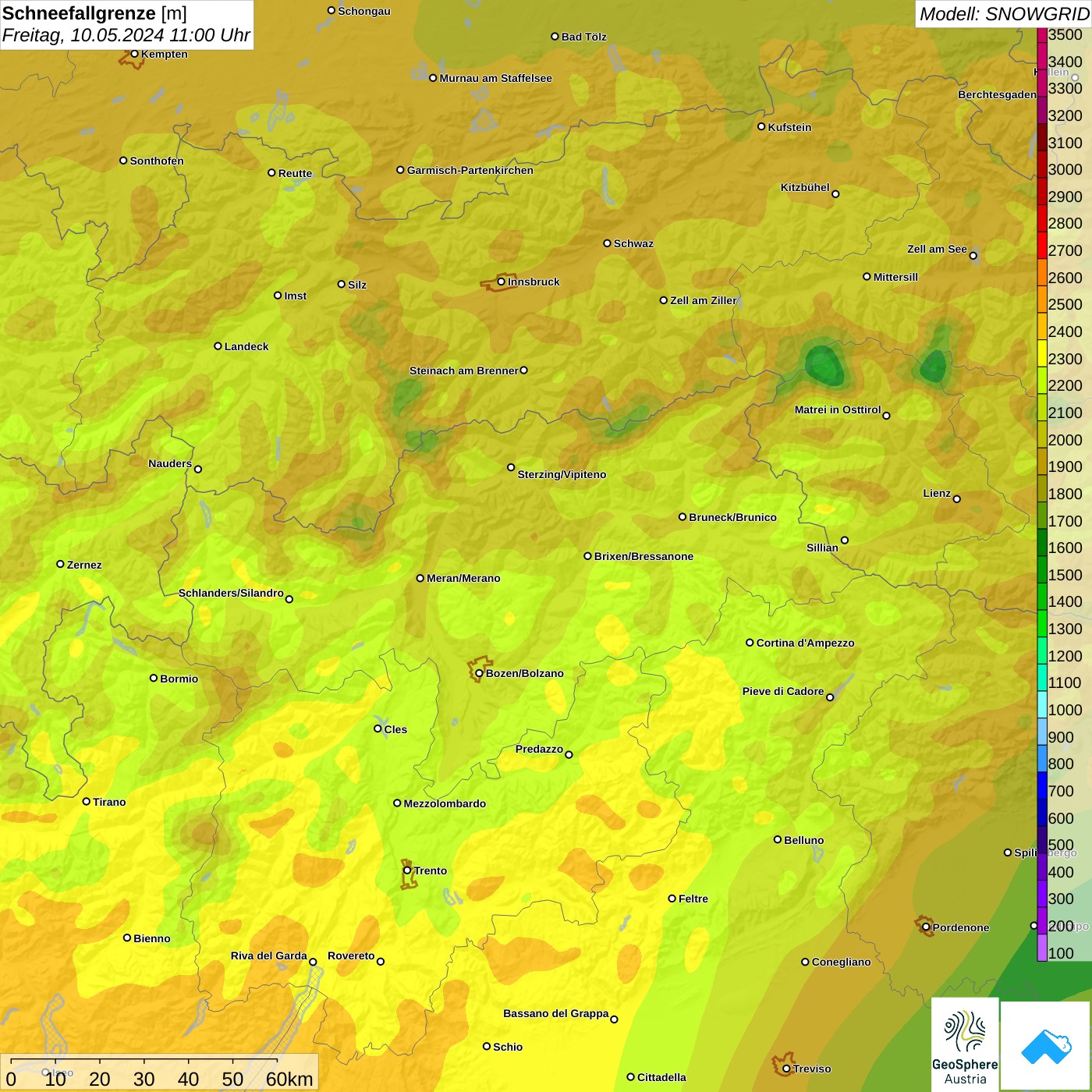Click the Schlanders/Silandro label

point(231,593)
